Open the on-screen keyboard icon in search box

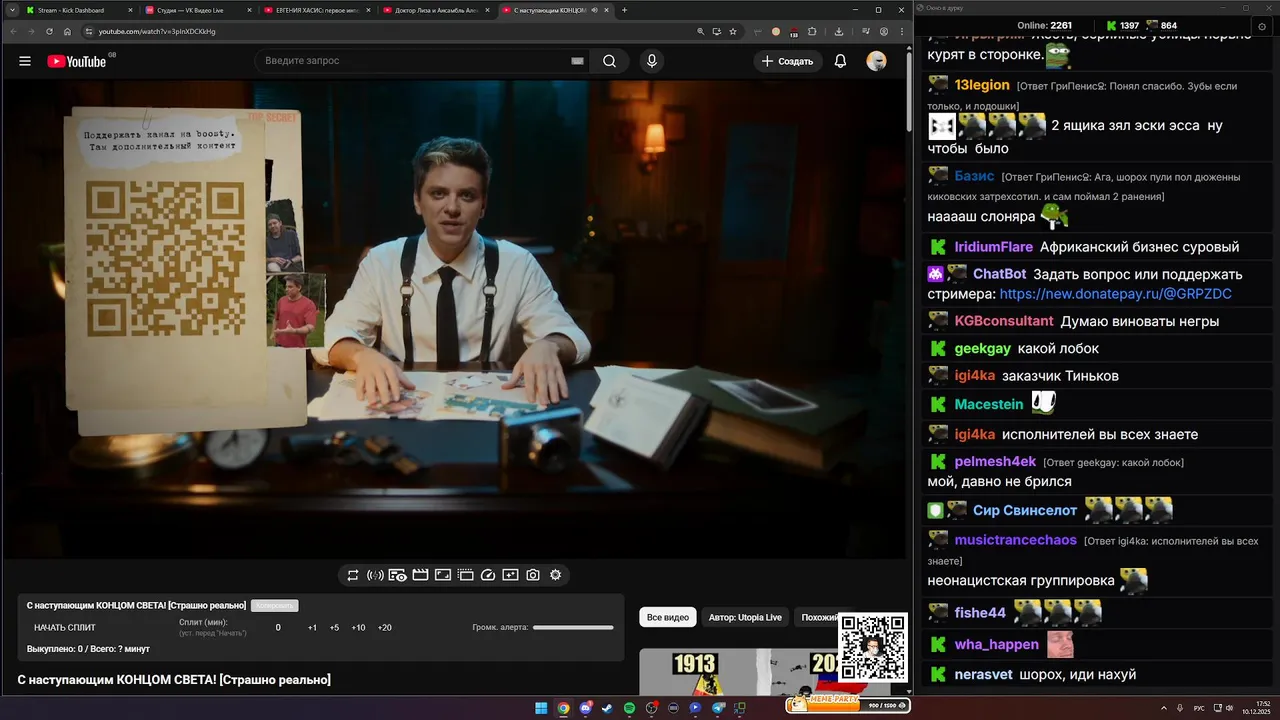[577, 61]
